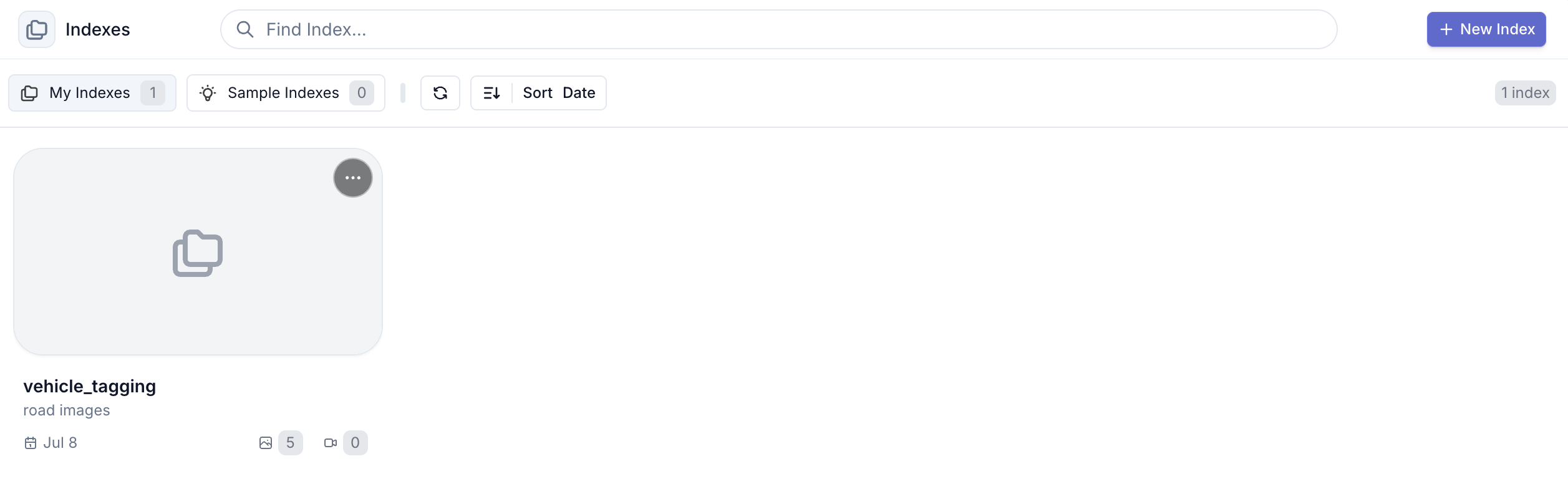Viewport: 1568px width, 489px height.
Task: Click the image count icon showing 5
Action: [x=267, y=443]
